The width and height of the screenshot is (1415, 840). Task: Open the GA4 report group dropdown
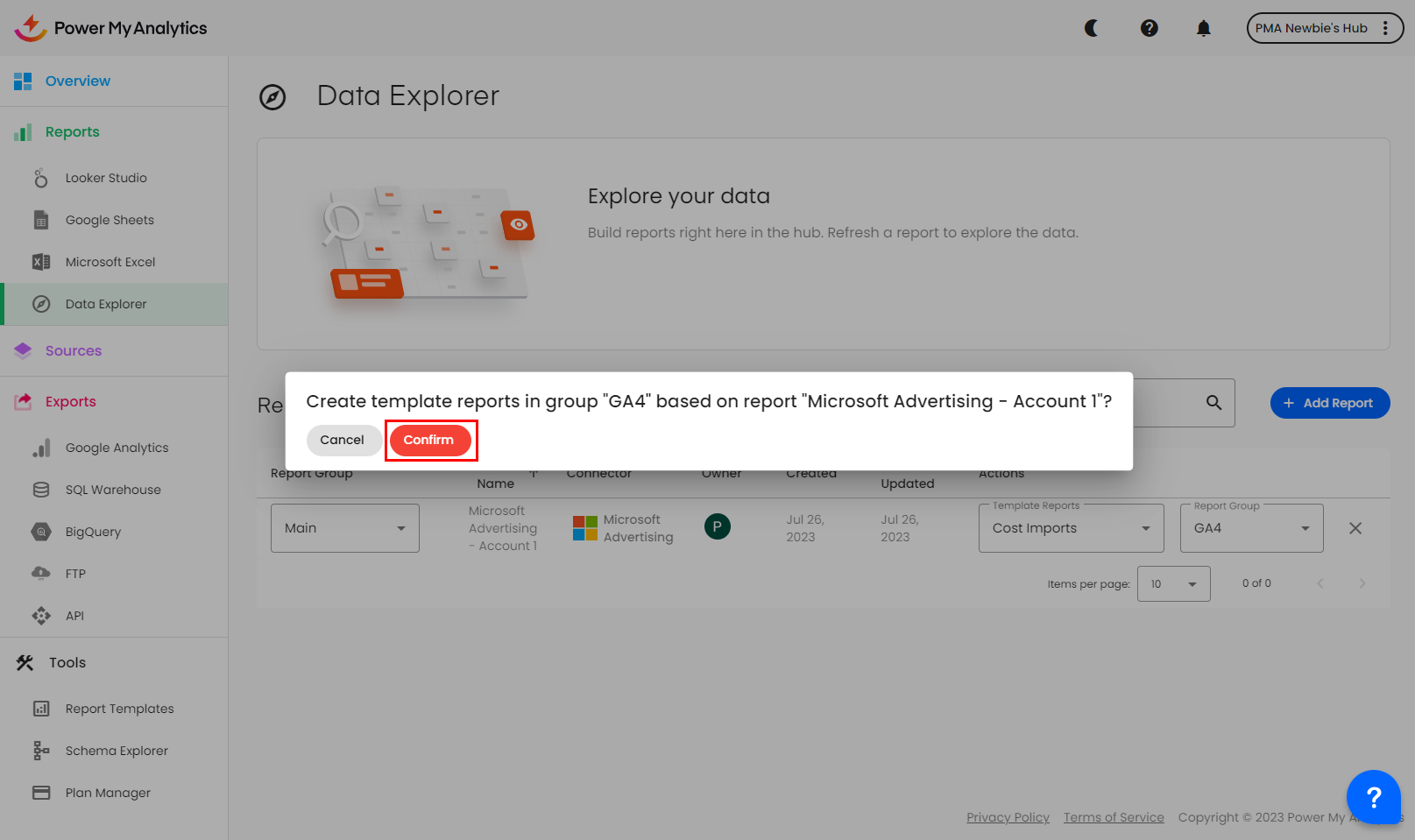(1251, 528)
